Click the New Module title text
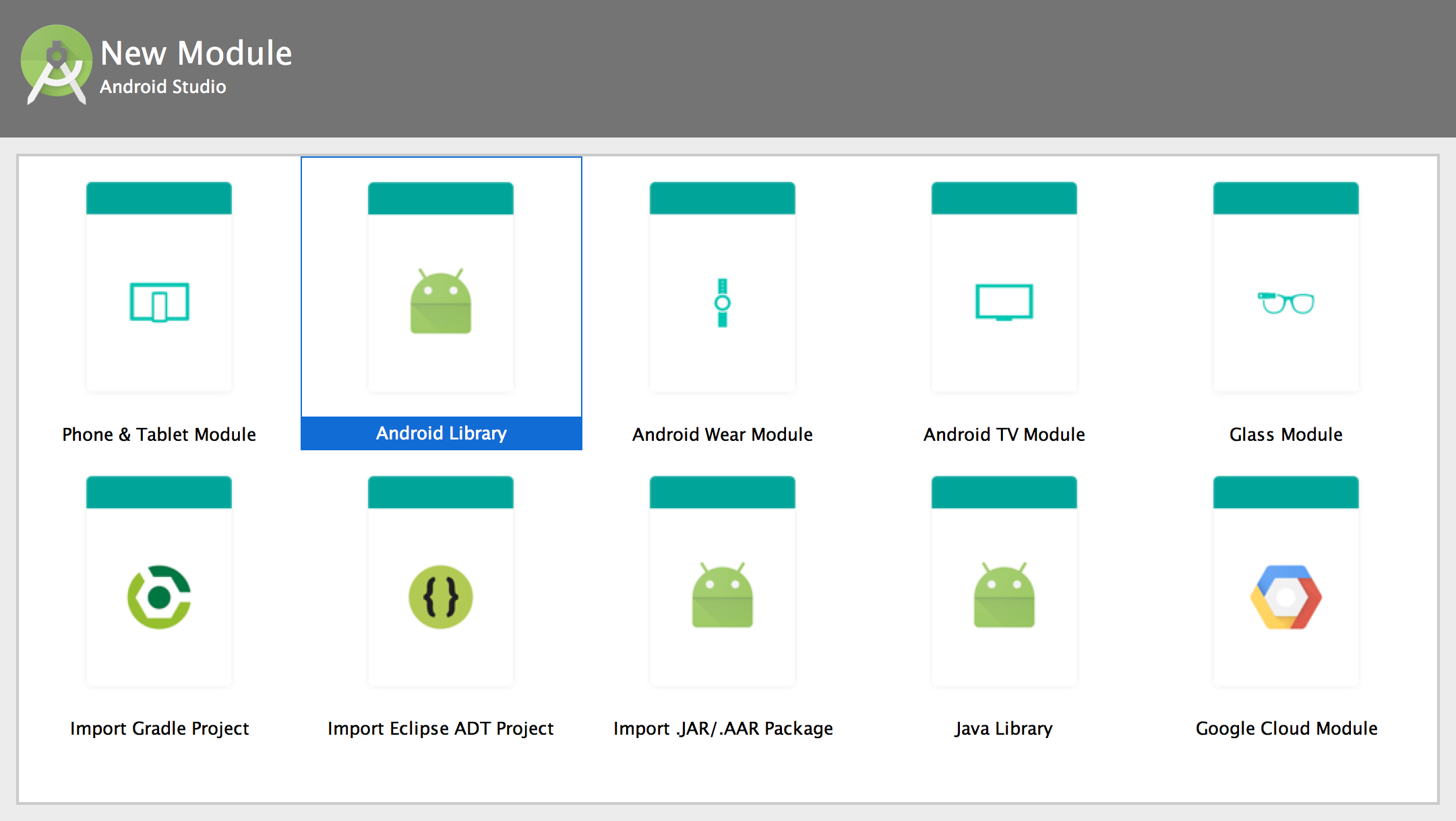This screenshot has height=821, width=1456. (196, 53)
